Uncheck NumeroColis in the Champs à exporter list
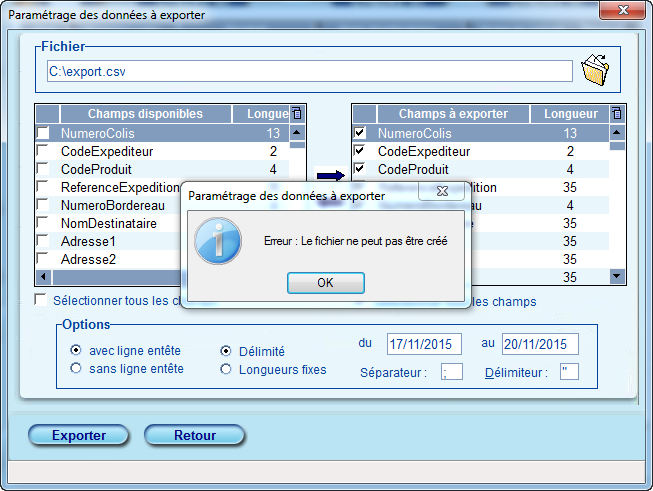Viewport: 653px width, 491px height. tap(360, 133)
